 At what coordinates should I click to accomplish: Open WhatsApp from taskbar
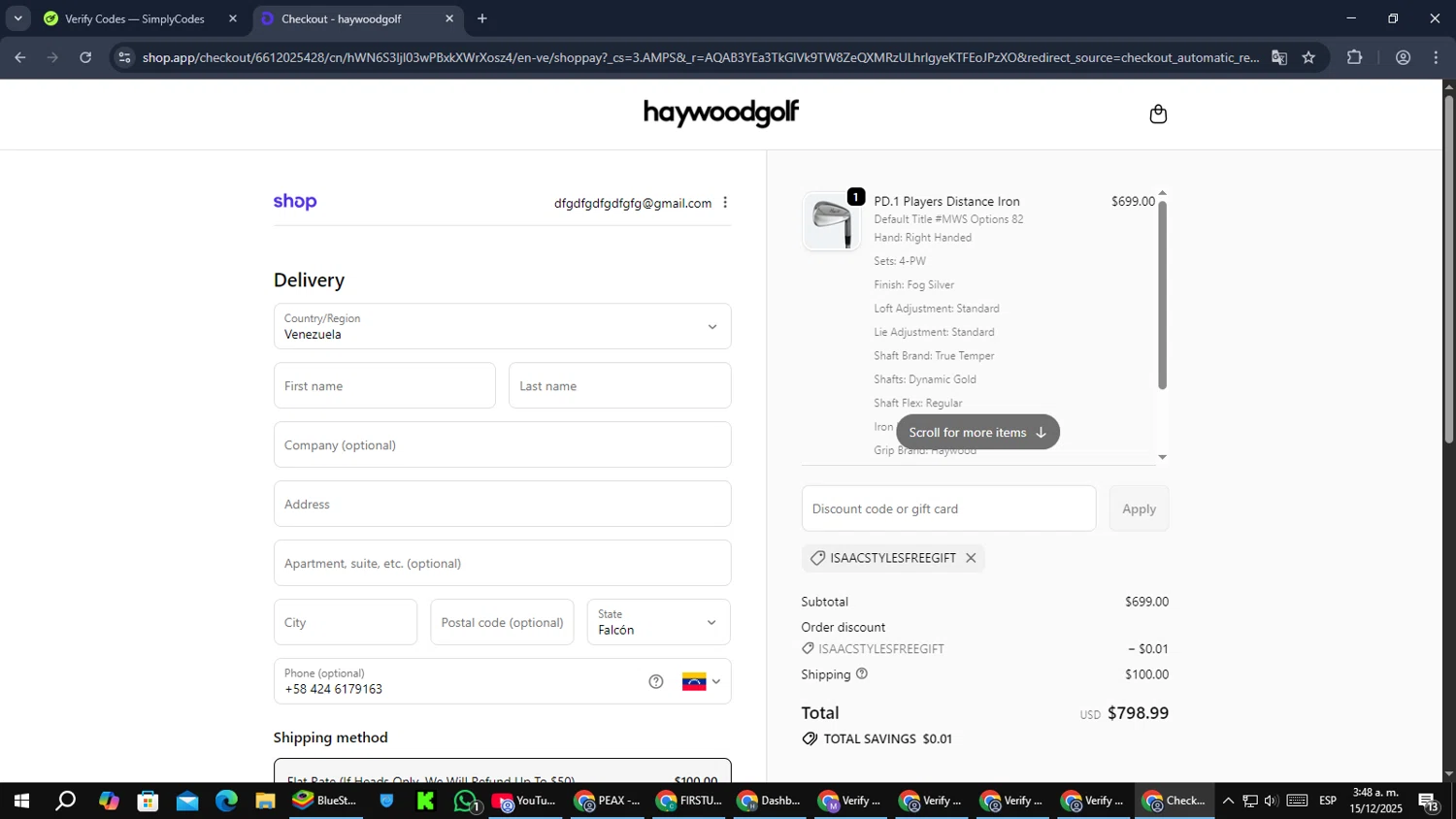point(466,801)
